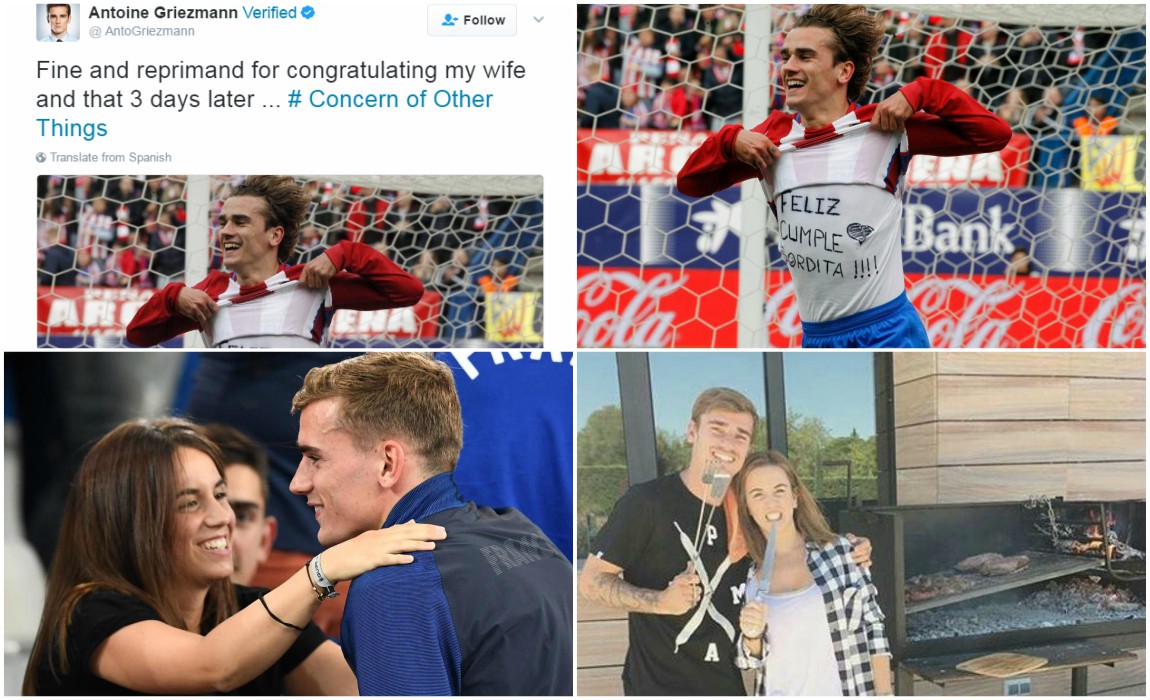Click the blue verified badge icon
Viewport: 1150px width, 700px height.
(x=308, y=12)
